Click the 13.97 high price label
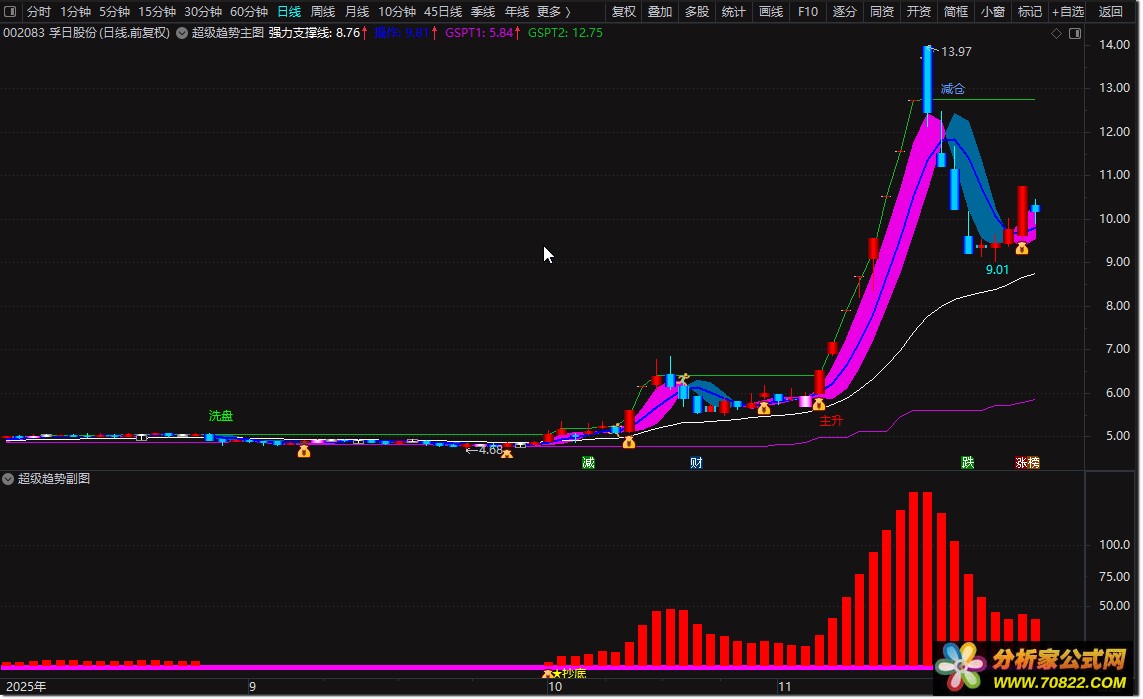This screenshot has height=699, width=1143. (x=956, y=52)
